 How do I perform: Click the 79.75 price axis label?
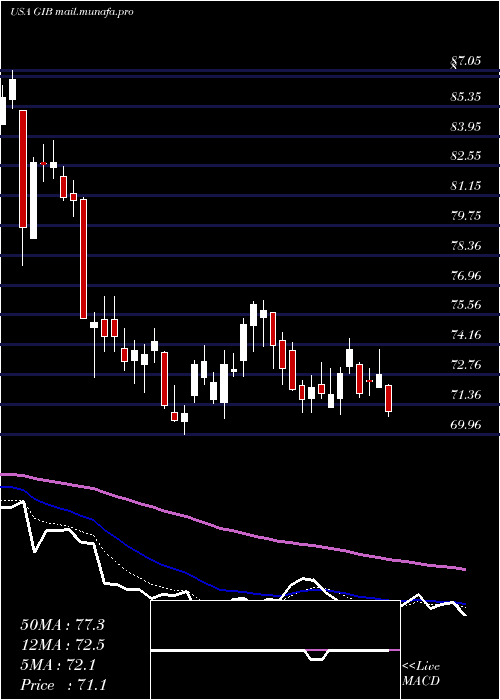(x=466, y=216)
